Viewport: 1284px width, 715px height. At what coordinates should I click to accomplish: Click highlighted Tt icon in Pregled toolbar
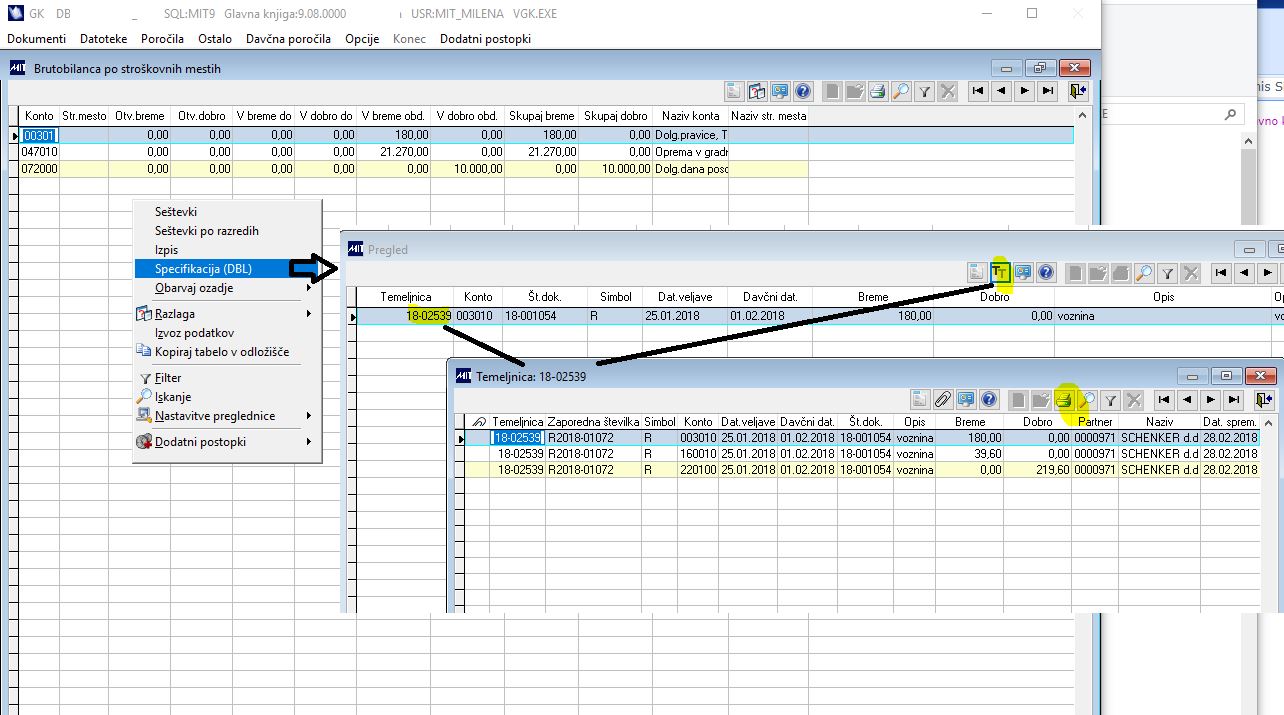[999, 272]
